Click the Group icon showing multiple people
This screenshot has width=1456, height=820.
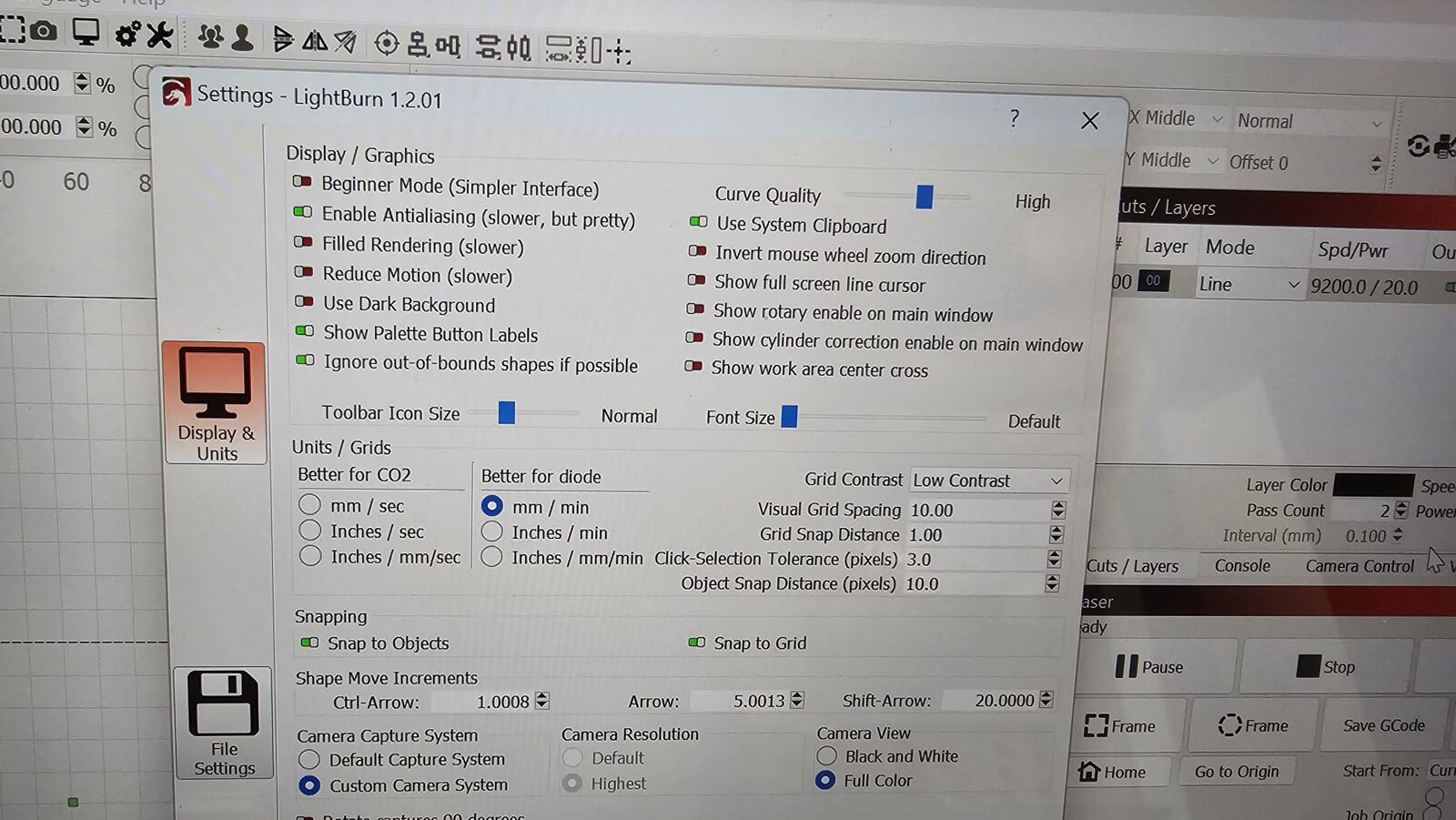(x=210, y=35)
